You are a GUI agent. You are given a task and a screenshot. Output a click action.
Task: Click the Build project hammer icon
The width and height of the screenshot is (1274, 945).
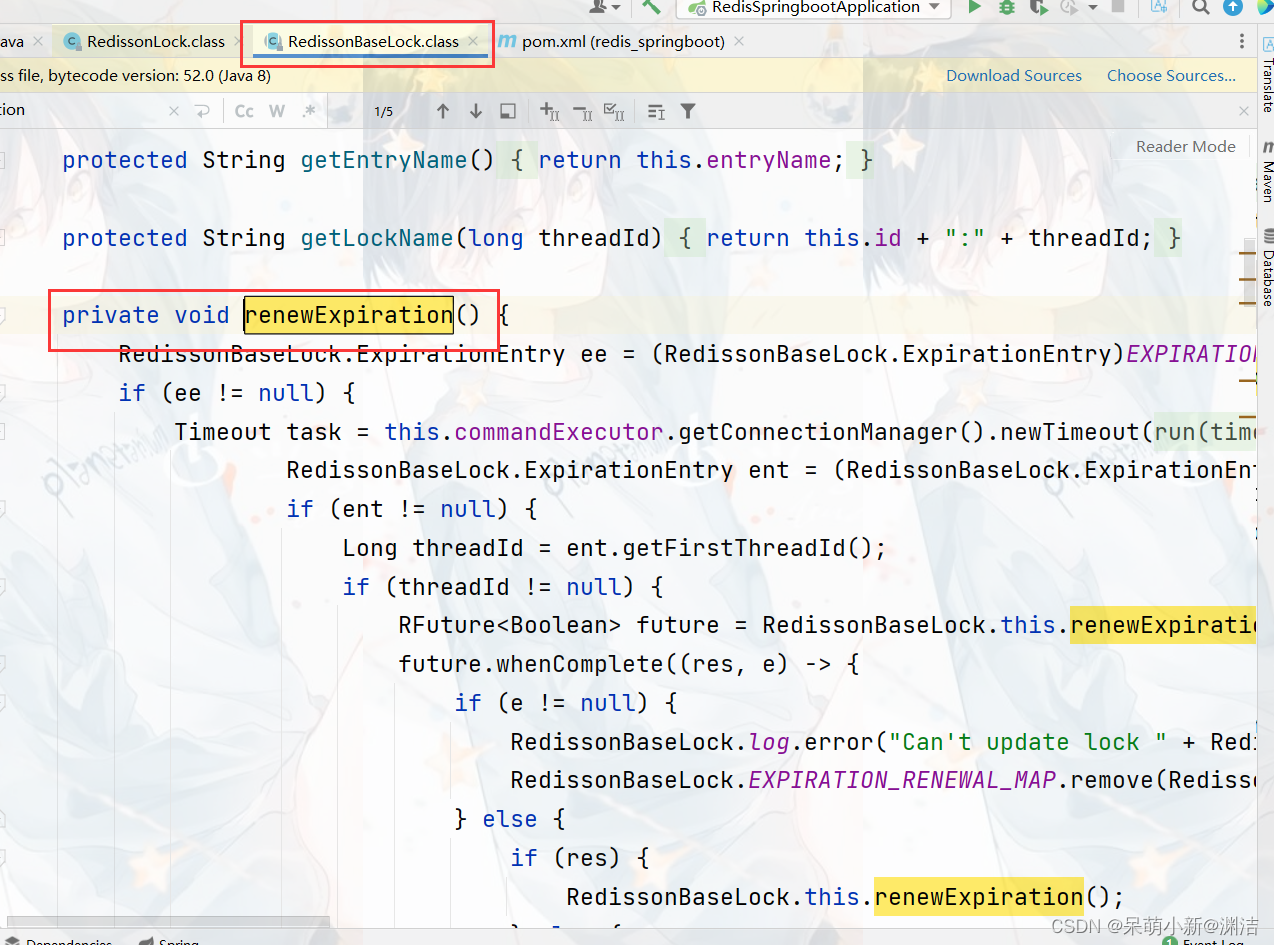coord(651,6)
